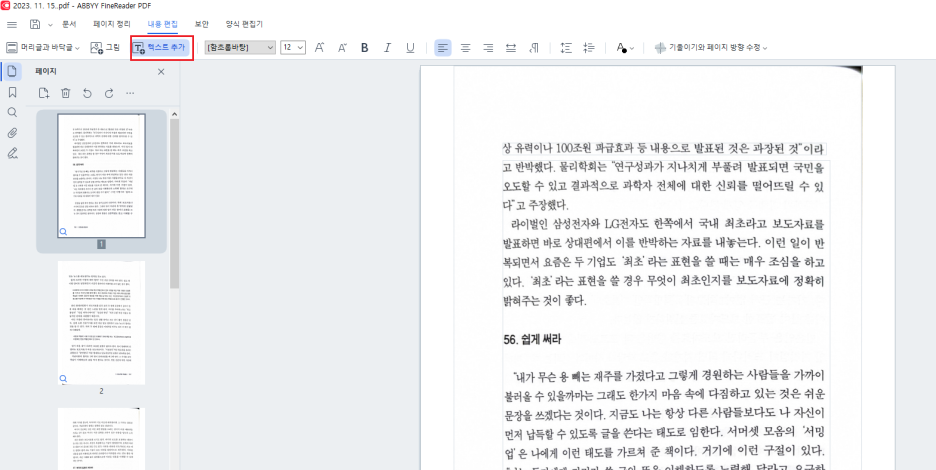The height and width of the screenshot is (470, 936).
Task: Click the ABBYY FineReader app icon in title bar
Action: pos(5,5)
